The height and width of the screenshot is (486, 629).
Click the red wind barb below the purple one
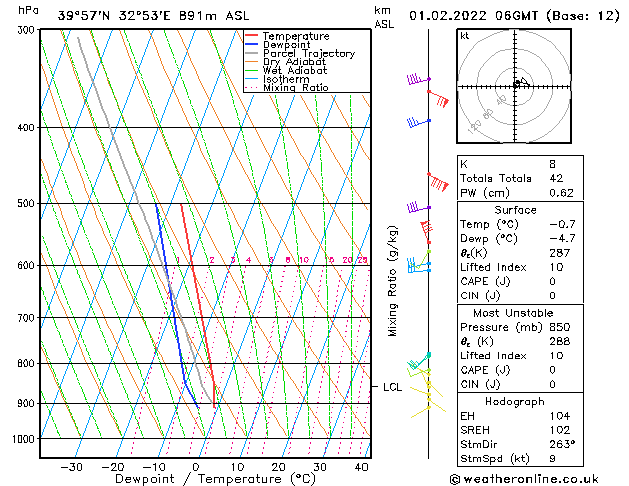(x=438, y=99)
